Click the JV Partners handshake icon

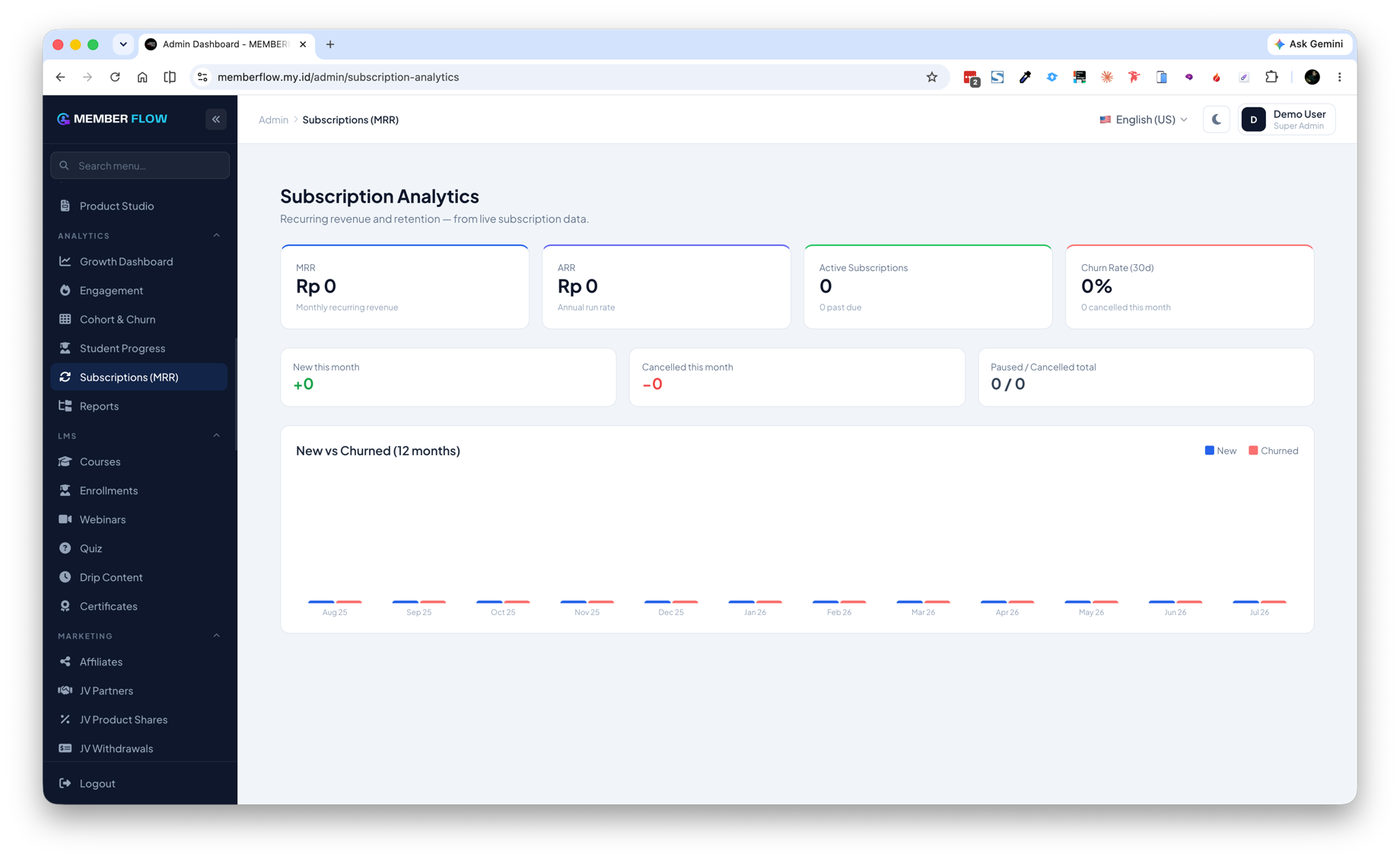coord(65,690)
